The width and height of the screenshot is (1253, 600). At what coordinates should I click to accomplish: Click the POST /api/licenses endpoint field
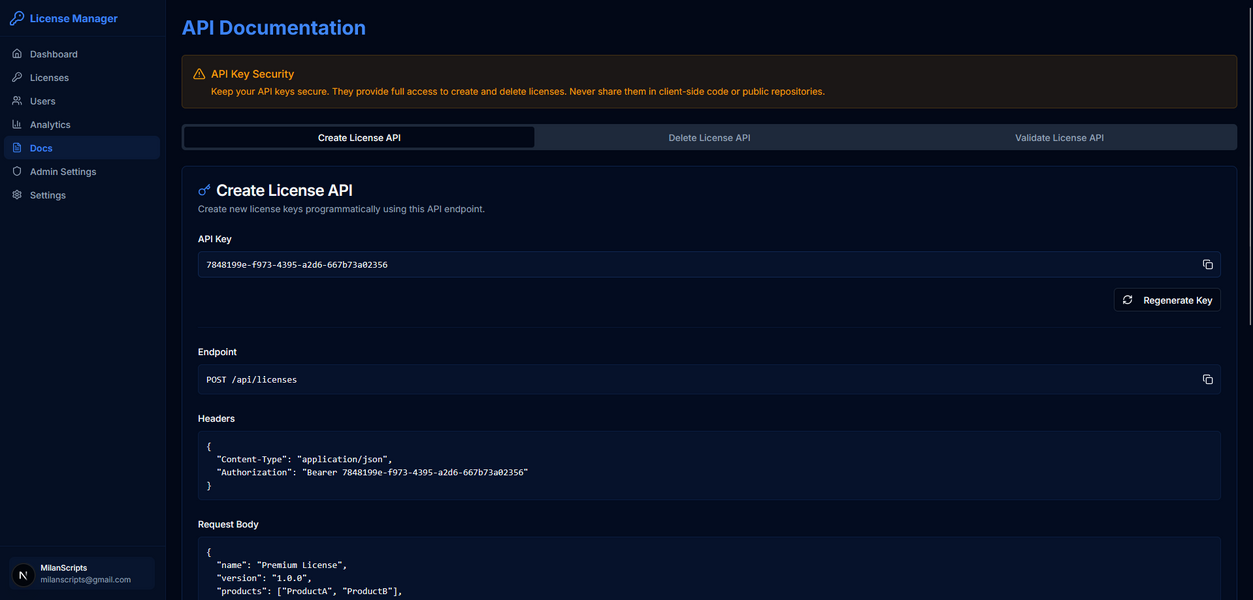pyautogui.click(x=709, y=379)
